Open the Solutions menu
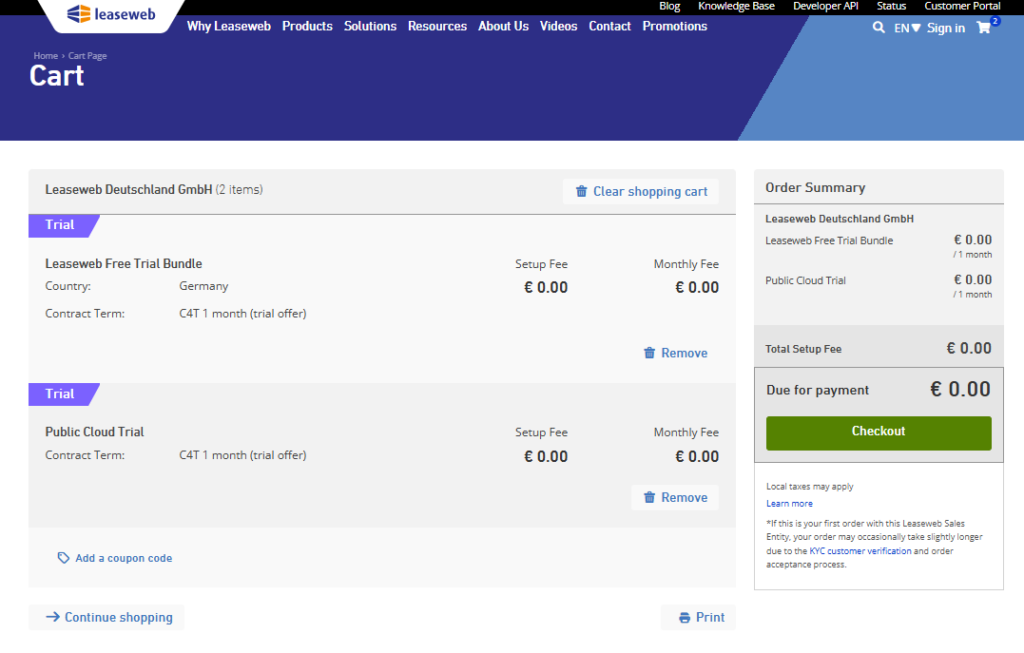 tap(370, 26)
